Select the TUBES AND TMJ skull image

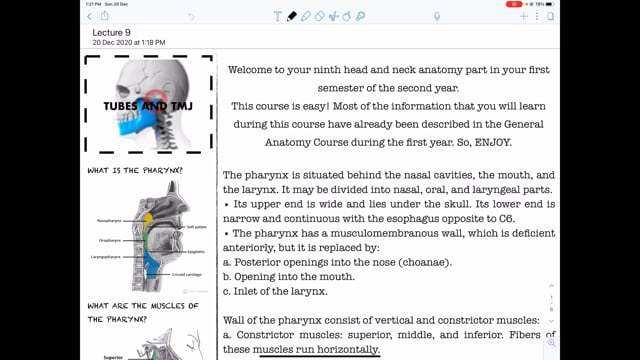tap(149, 104)
